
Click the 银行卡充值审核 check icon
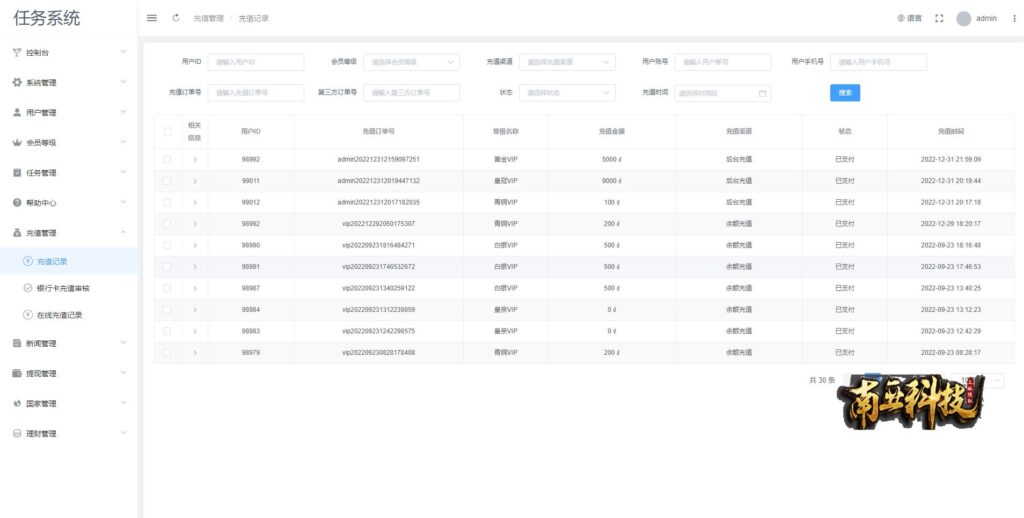pos(27,287)
